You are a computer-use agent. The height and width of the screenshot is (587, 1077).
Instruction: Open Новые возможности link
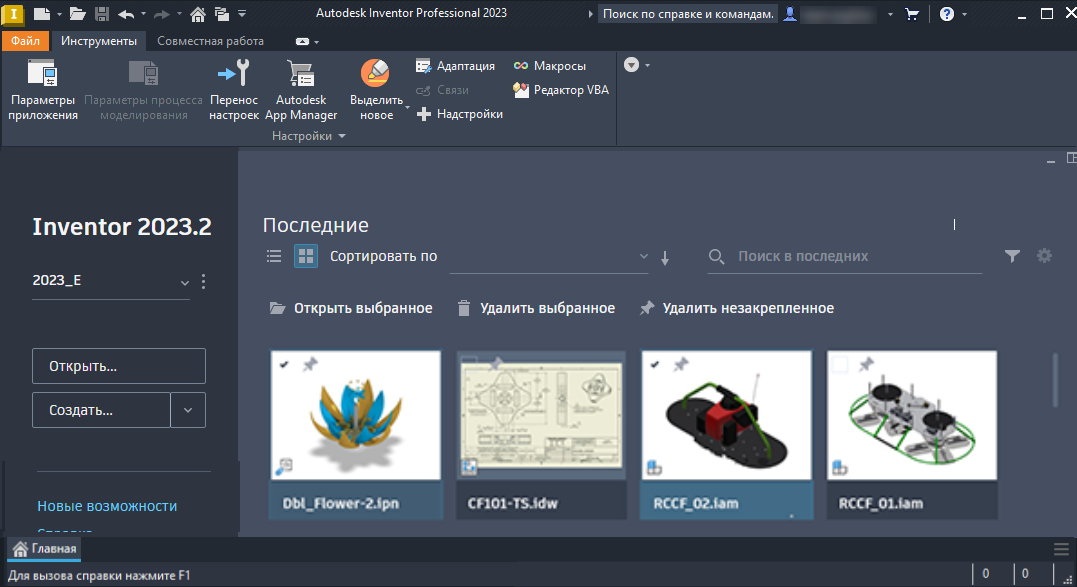coord(107,506)
